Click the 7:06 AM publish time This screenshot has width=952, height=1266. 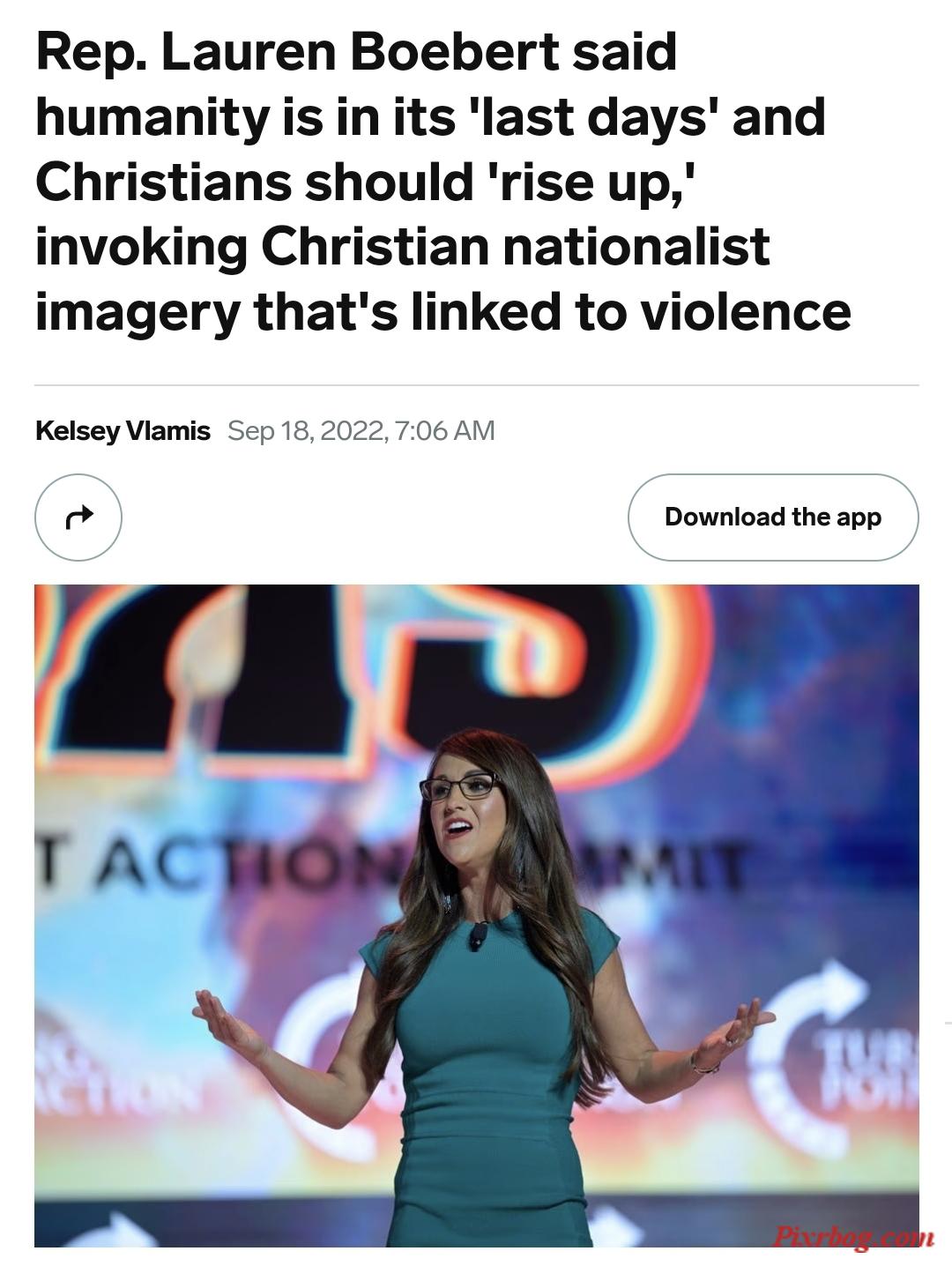point(446,431)
